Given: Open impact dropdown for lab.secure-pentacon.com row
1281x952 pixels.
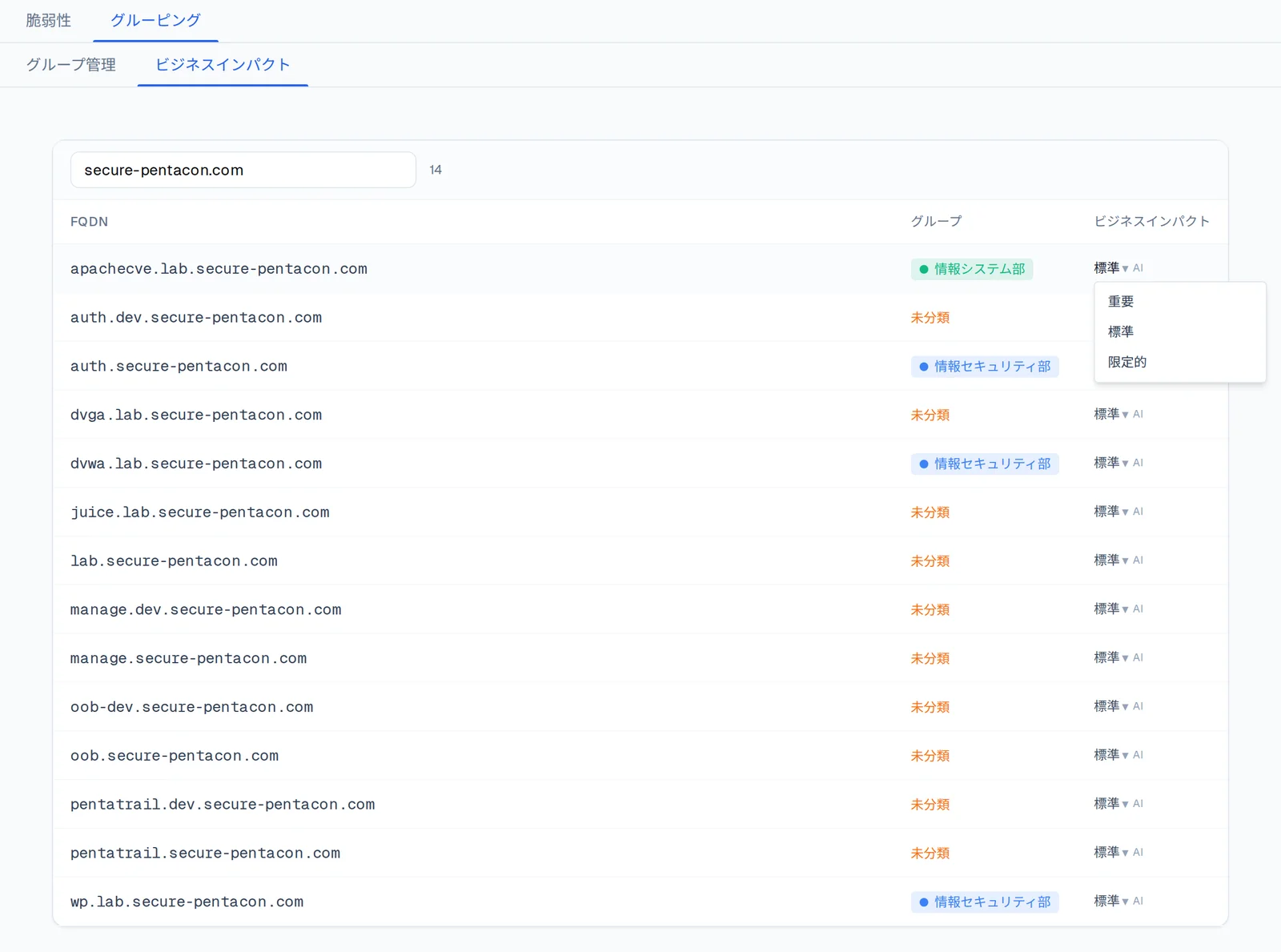Looking at the screenshot, I should pos(1111,560).
